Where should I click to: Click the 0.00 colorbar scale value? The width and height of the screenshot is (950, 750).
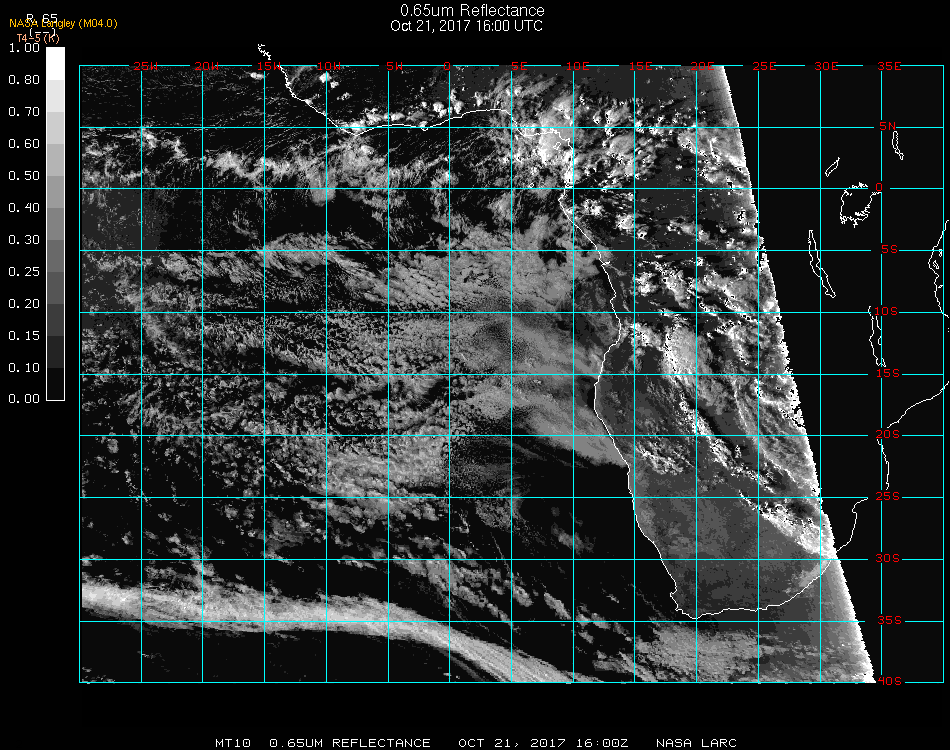24,399
